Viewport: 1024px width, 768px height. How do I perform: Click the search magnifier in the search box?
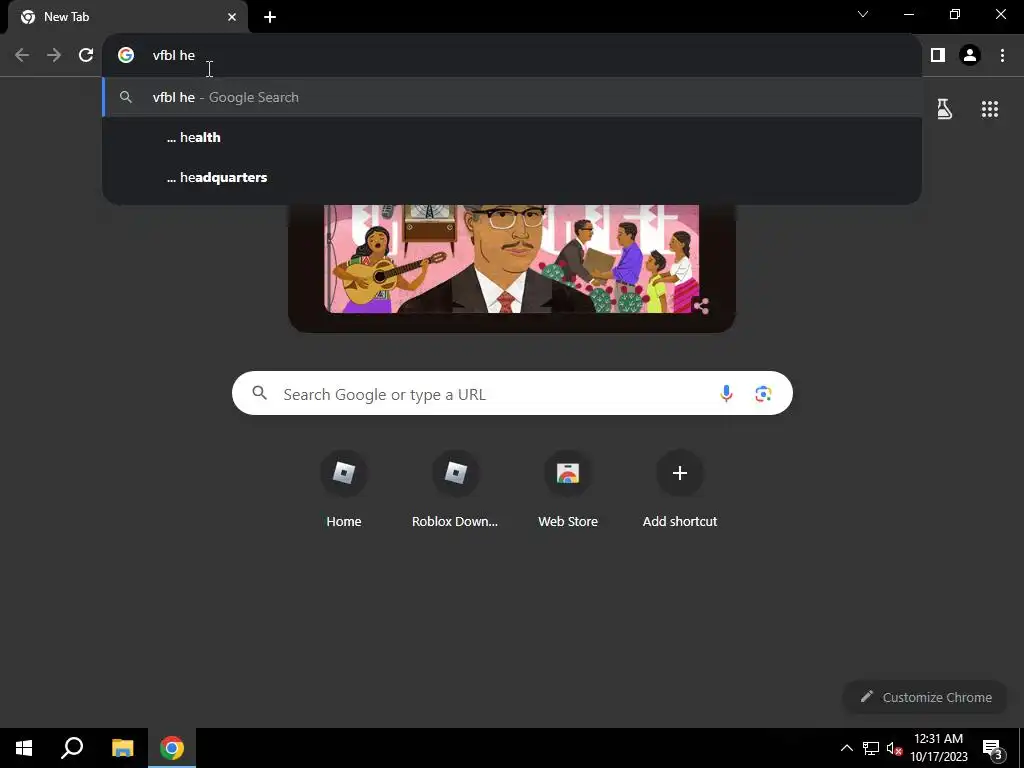(x=260, y=393)
